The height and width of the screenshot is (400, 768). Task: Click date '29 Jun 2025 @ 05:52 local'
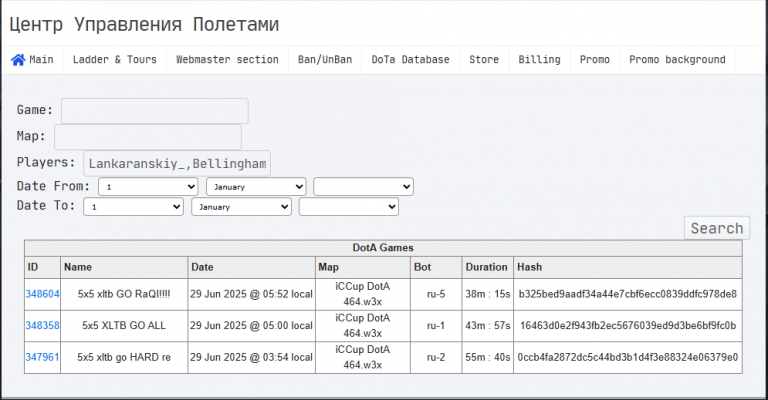(251, 294)
